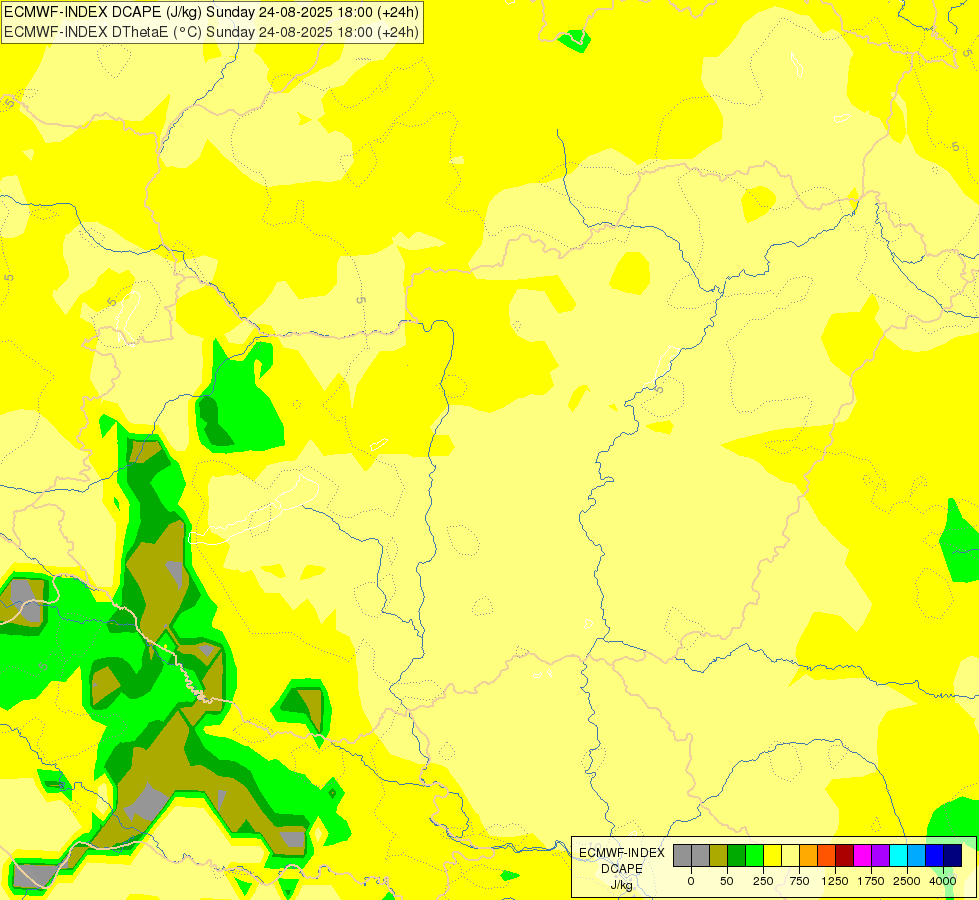Screen dimensions: 979x900
Task: Click the legend label DCAPE
Action: pos(622,869)
